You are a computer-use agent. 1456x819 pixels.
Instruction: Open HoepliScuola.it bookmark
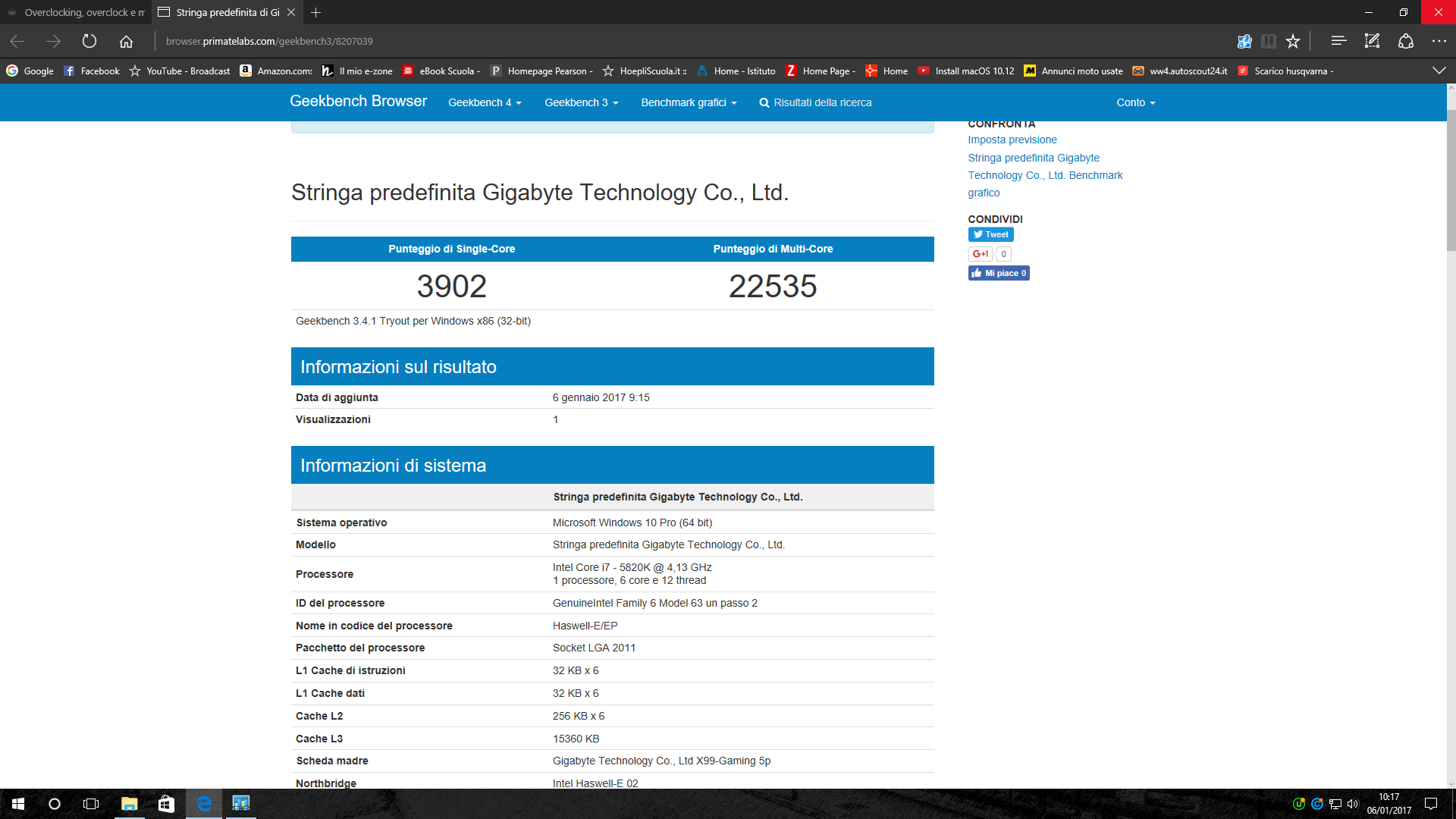[645, 71]
